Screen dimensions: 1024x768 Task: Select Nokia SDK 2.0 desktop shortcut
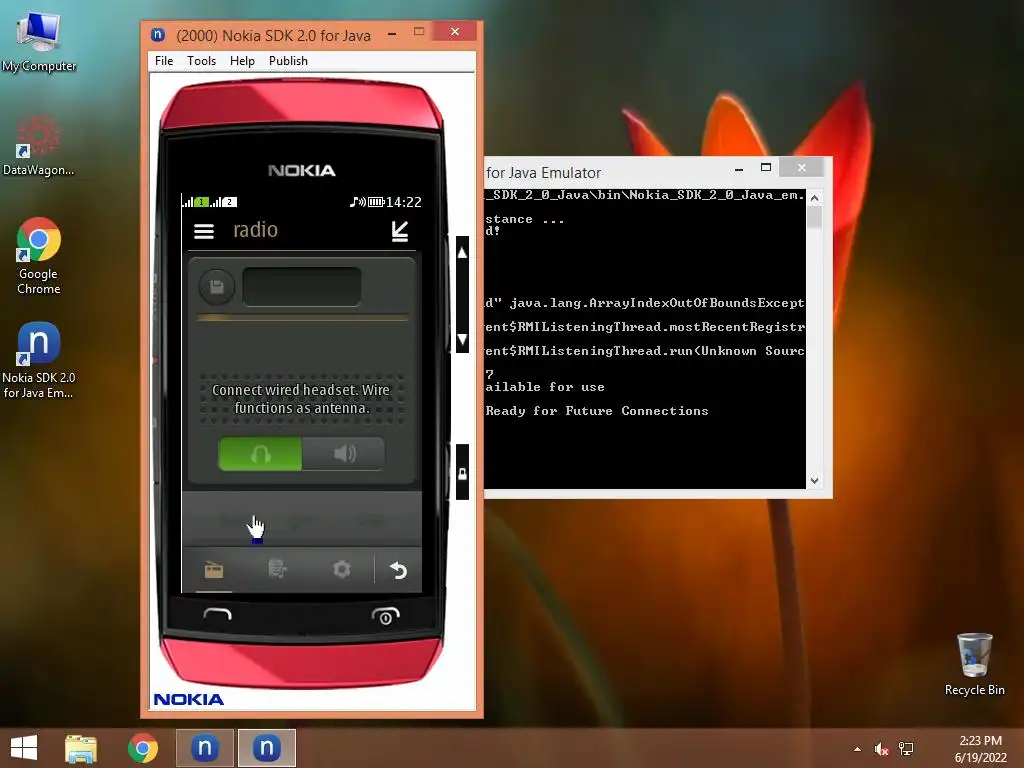point(39,360)
